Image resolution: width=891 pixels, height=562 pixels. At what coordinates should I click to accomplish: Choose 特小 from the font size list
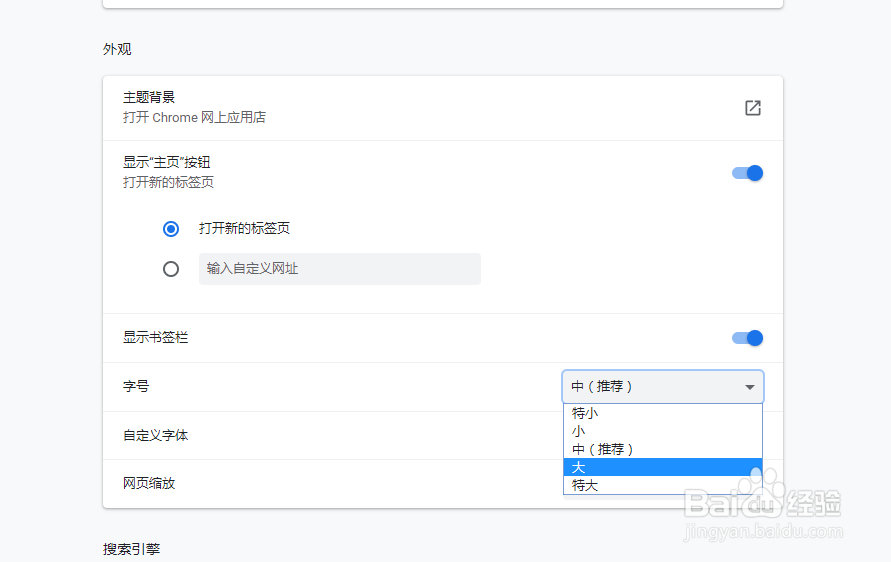(x=585, y=413)
